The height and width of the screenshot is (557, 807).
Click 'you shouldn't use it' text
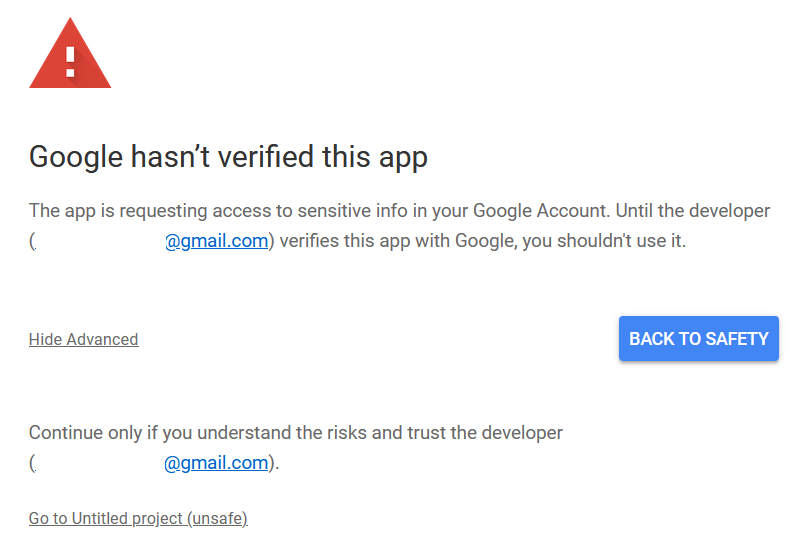point(603,240)
